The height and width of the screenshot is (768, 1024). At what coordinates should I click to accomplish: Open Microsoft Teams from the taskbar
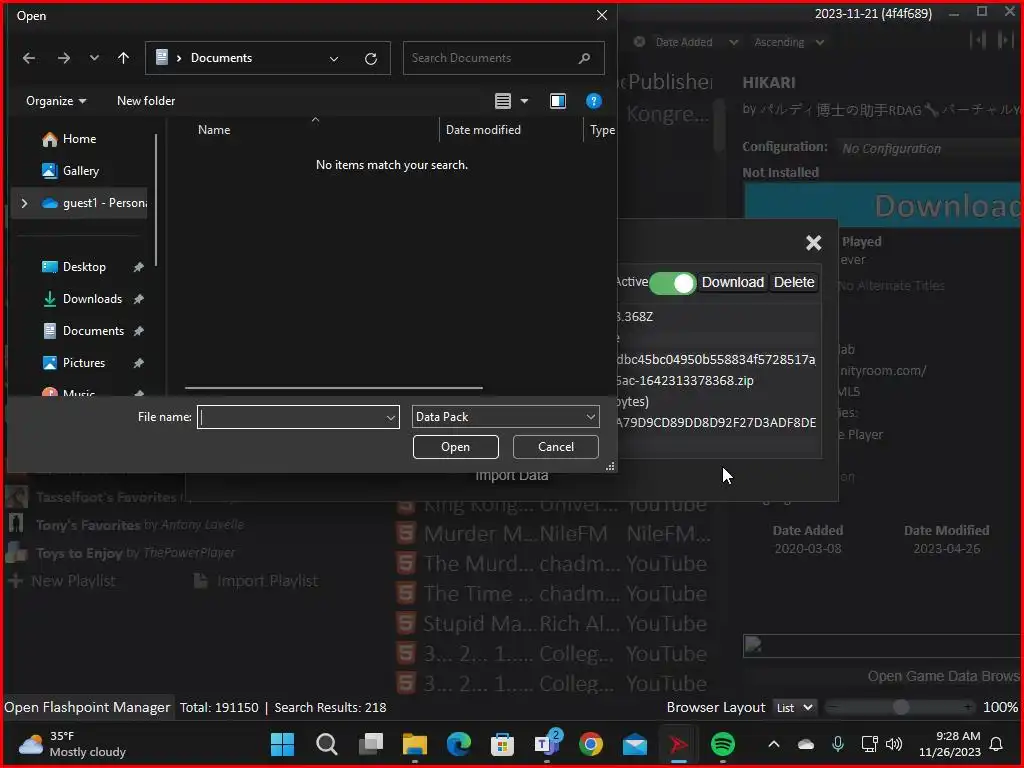(547, 744)
